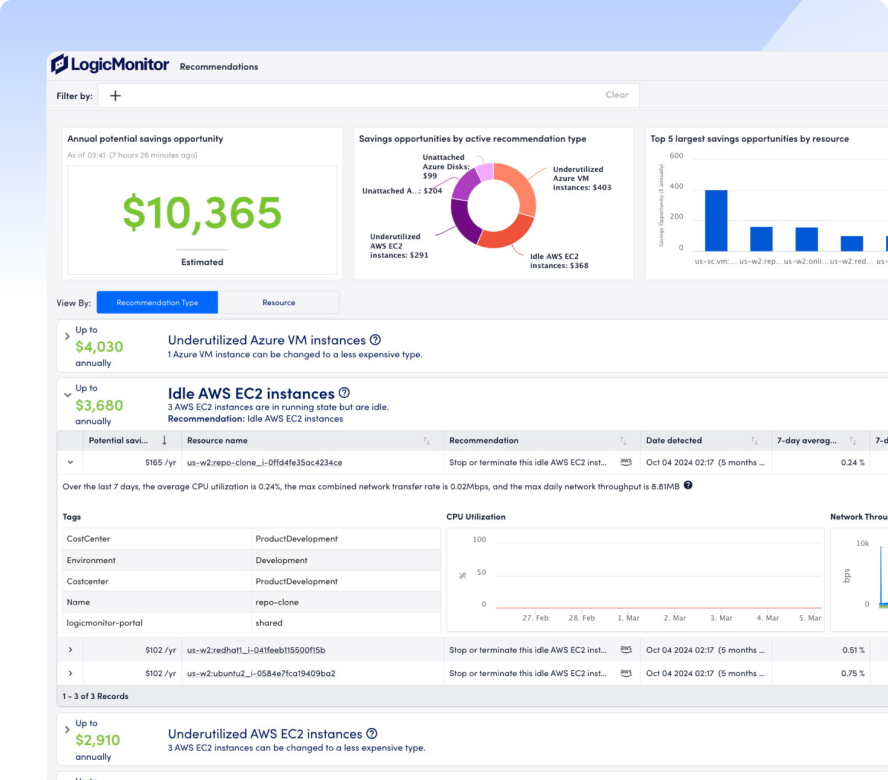Click the $10,365 estimated savings value
The image size is (888, 780).
pos(202,212)
